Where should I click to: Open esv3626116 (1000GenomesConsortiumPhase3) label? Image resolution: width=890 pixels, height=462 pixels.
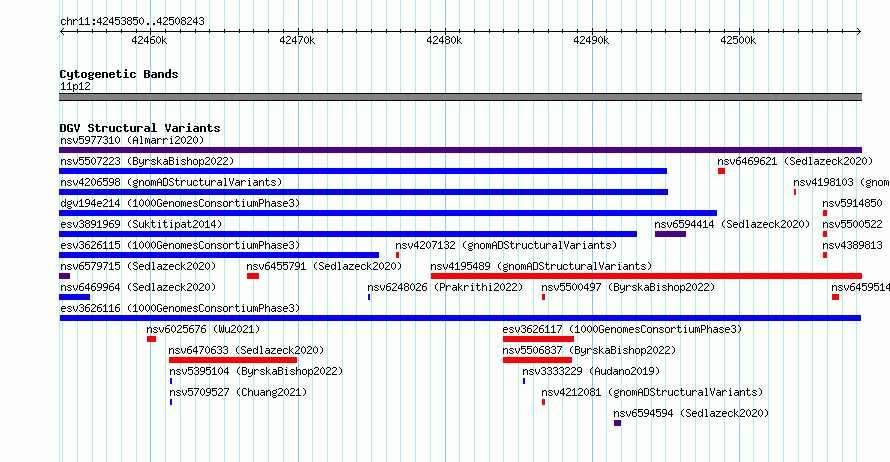tap(180, 308)
